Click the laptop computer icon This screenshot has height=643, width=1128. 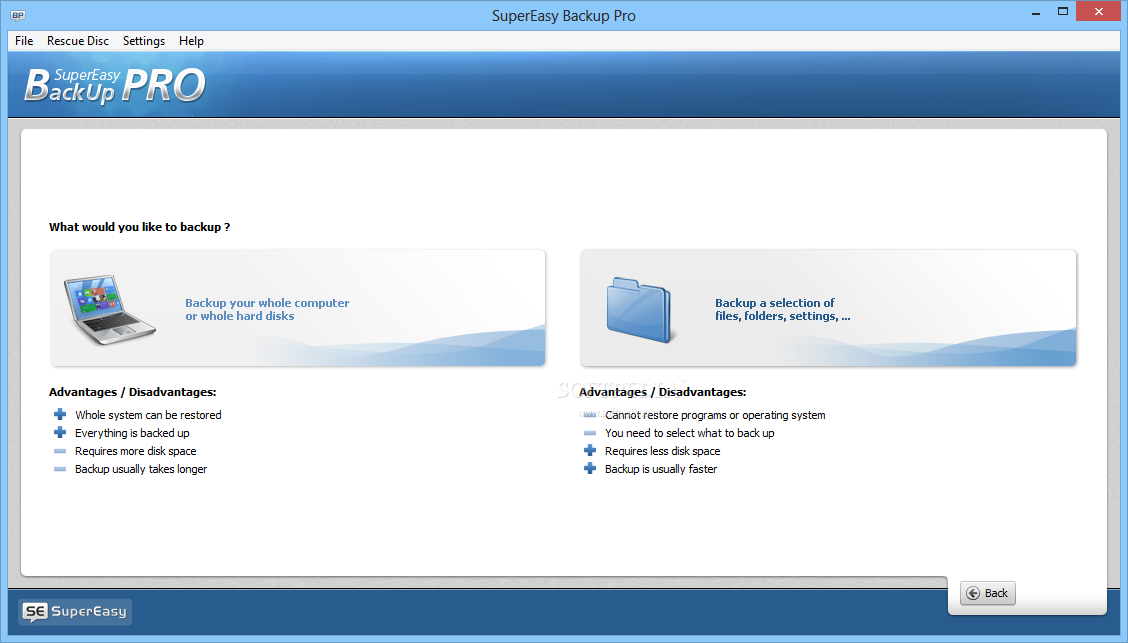109,309
